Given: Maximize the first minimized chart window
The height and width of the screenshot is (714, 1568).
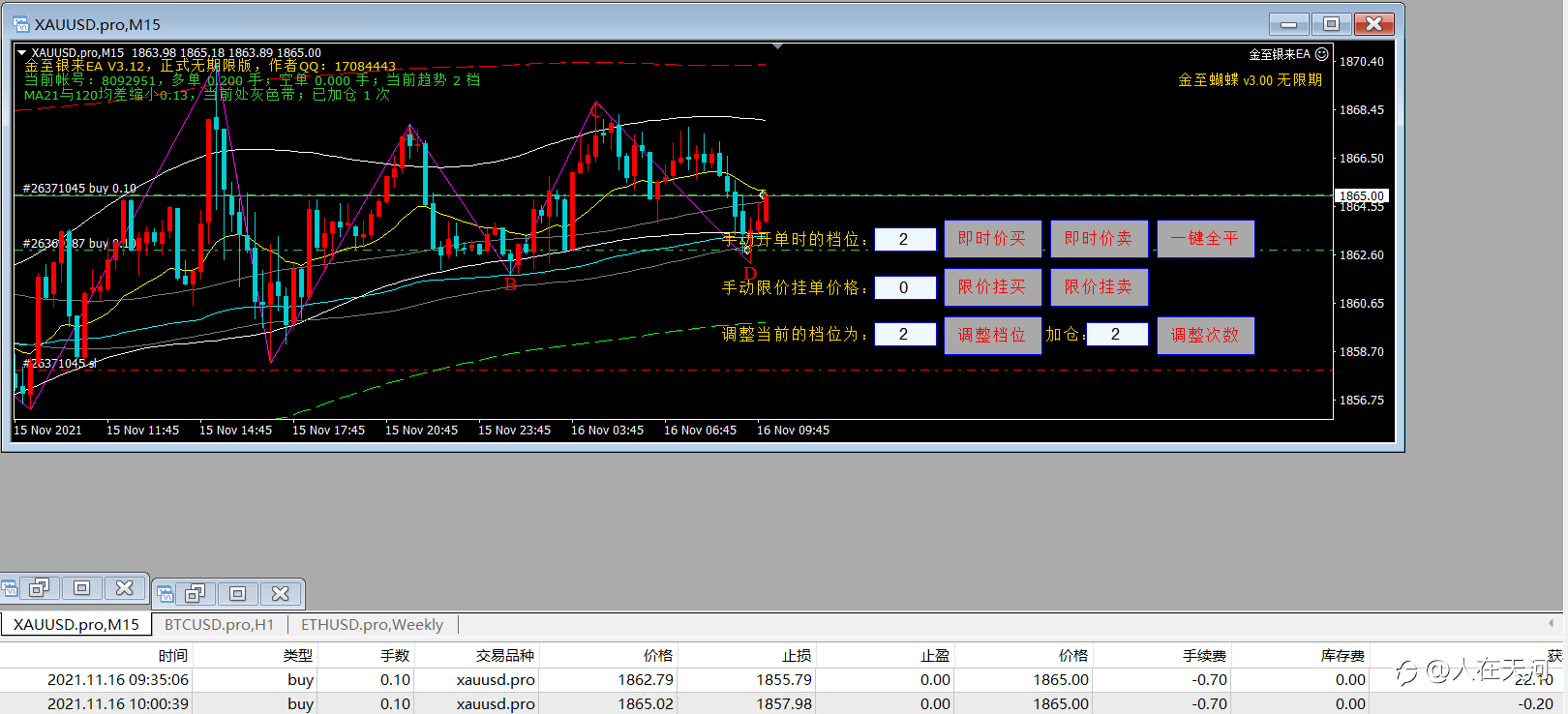Looking at the screenshot, I should point(81,588).
